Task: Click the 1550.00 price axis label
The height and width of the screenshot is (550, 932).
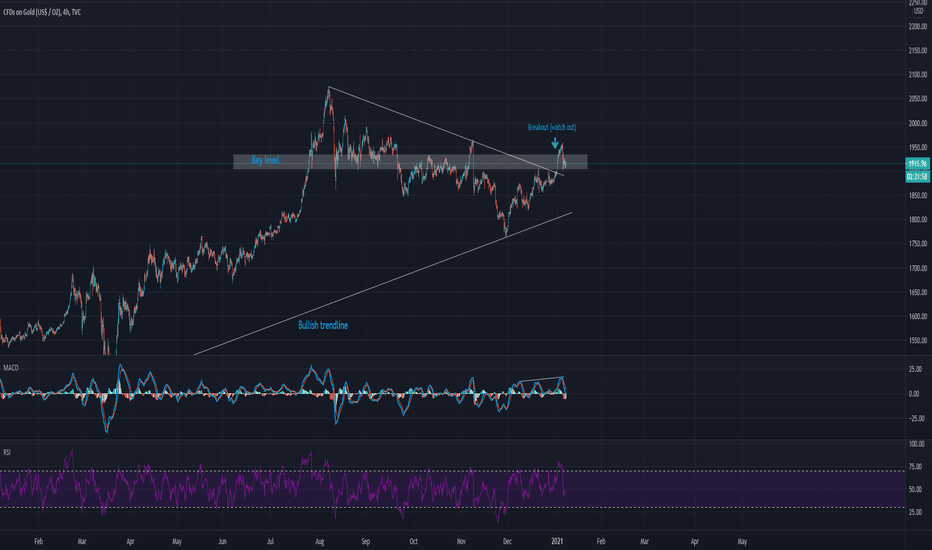Action: point(918,341)
